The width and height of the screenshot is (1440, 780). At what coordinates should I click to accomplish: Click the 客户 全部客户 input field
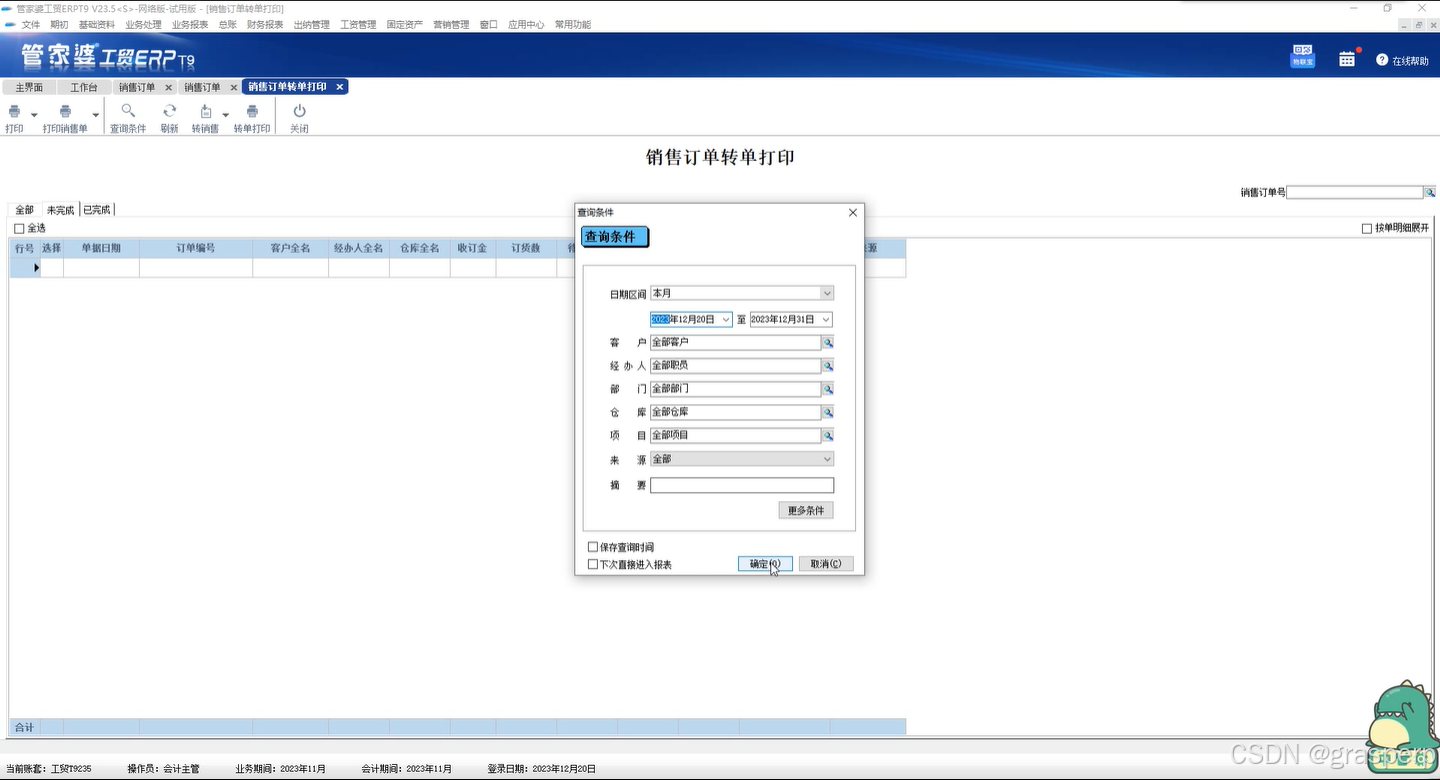click(735, 342)
